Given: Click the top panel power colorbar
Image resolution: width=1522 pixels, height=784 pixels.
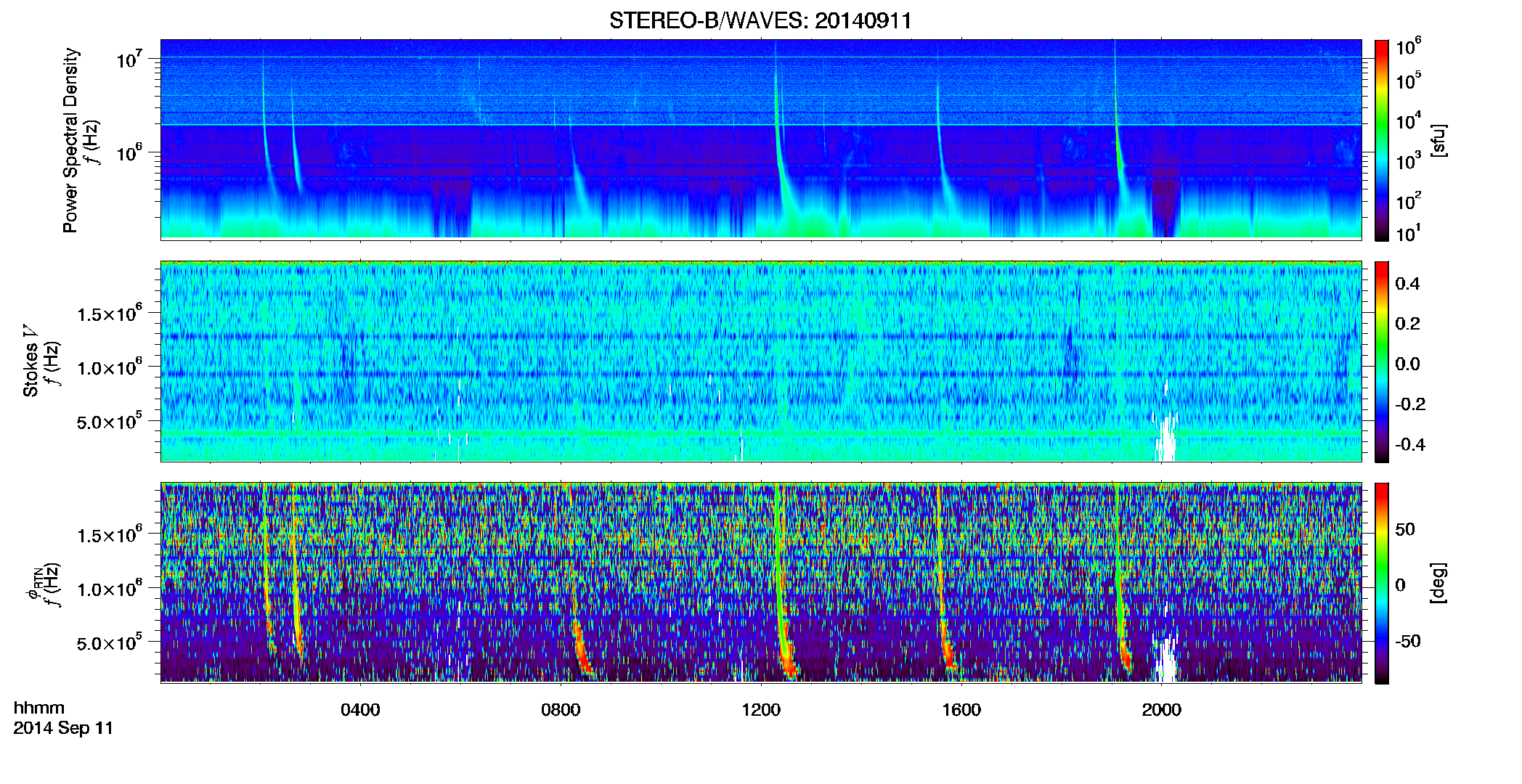Looking at the screenshot, I should [x=1381, y=140].
